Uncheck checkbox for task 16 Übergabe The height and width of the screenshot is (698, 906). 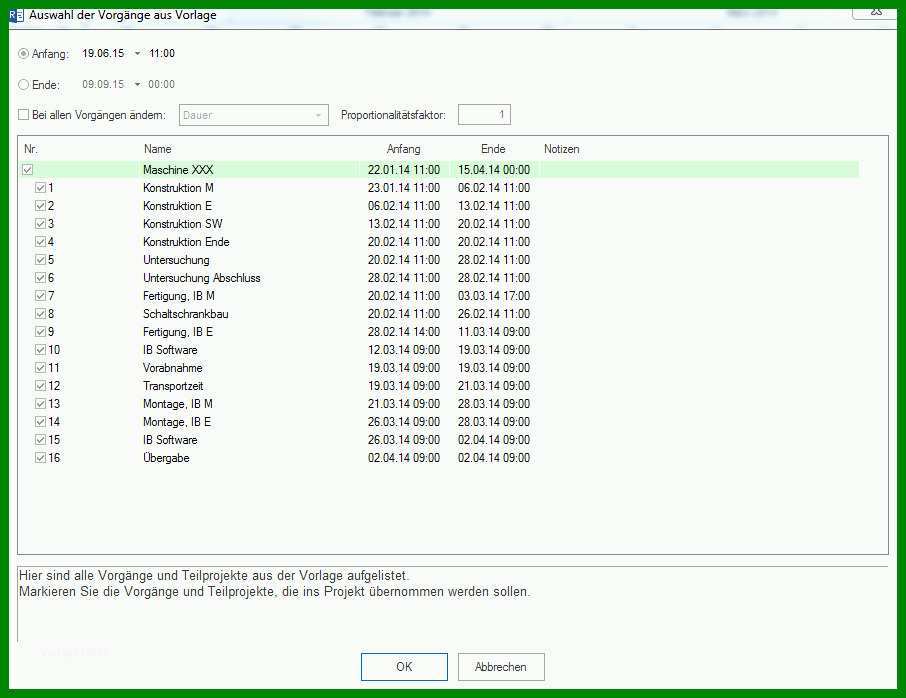coord(40,458)
